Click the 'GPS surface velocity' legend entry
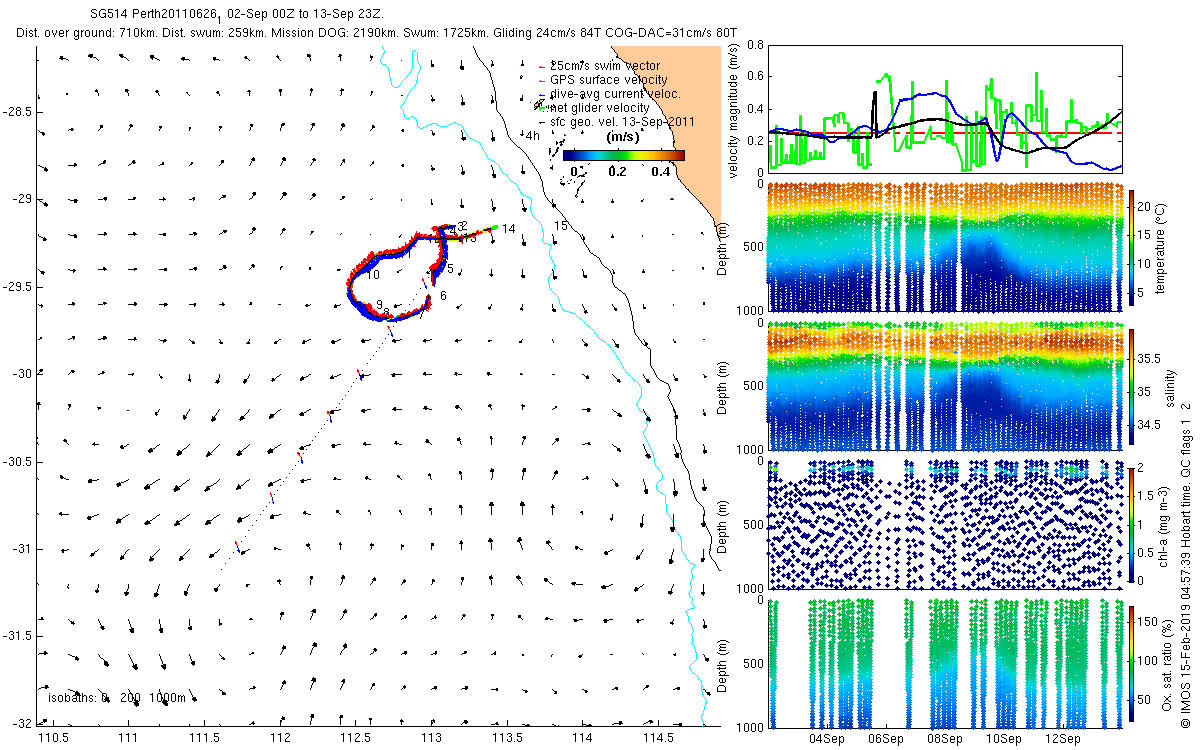Image resolution: width=1200 pixels, height=750 pixels. coord(608,79)
